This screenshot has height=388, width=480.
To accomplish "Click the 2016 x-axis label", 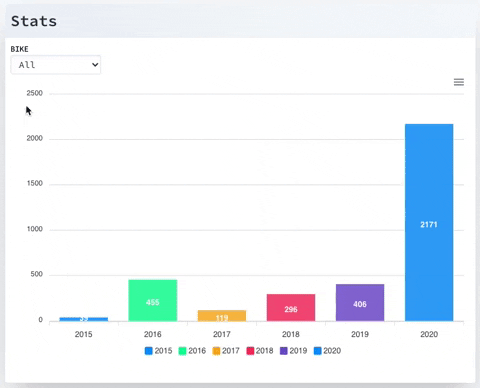I will coord(153,334).
